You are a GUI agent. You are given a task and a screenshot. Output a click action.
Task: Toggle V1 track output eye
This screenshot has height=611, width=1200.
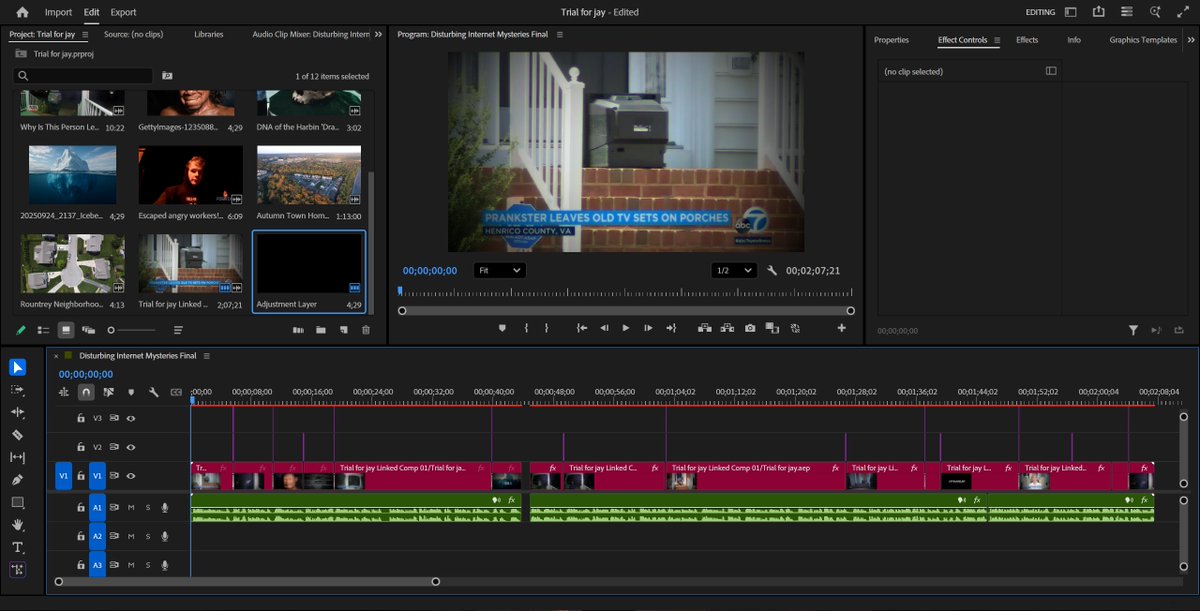point(130,476)
